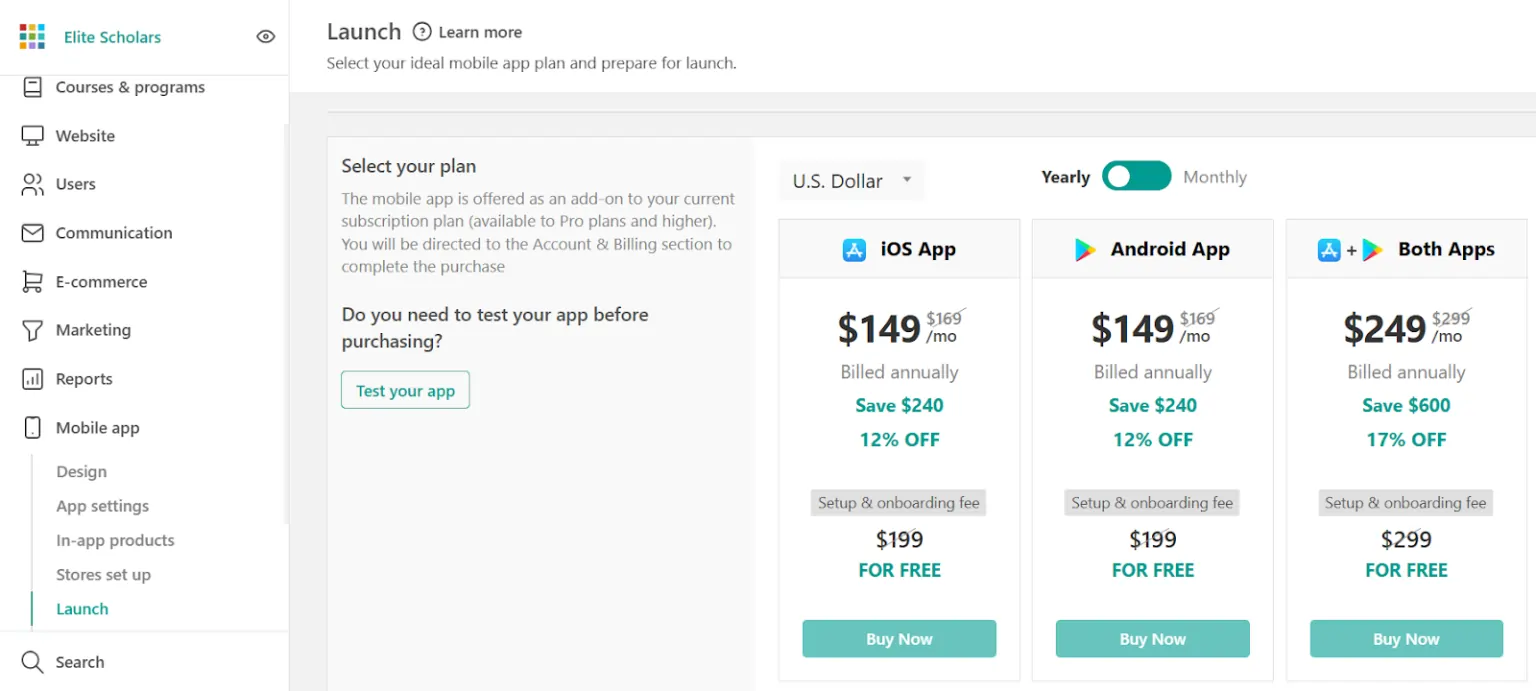Click the Communication envelope icon
The width and height of the screenshot is (1536, 691).
(x=32, y=232)
